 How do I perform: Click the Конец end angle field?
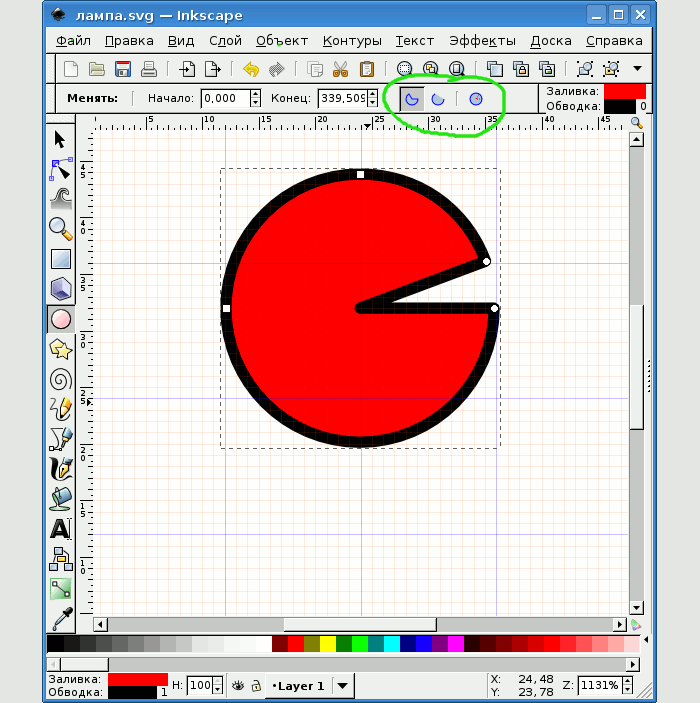point(343,98)
